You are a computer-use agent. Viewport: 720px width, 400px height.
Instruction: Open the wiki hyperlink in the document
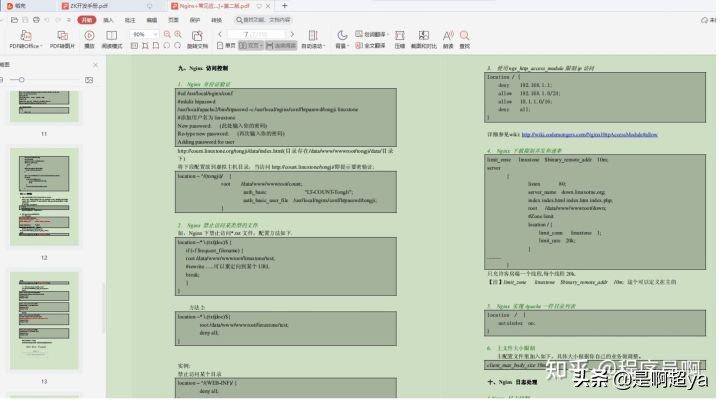point(589,135)
